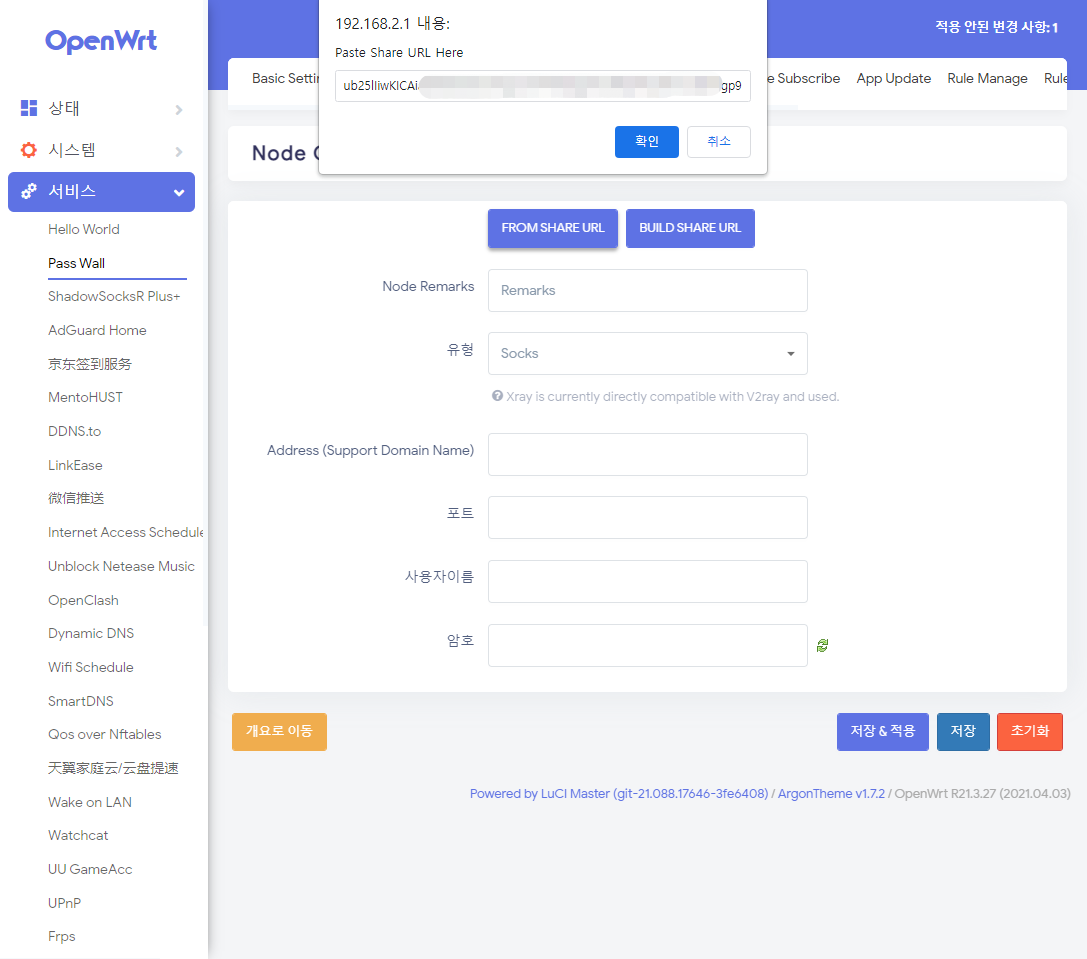Open Unblock Netease Music entry

[121, 567]
